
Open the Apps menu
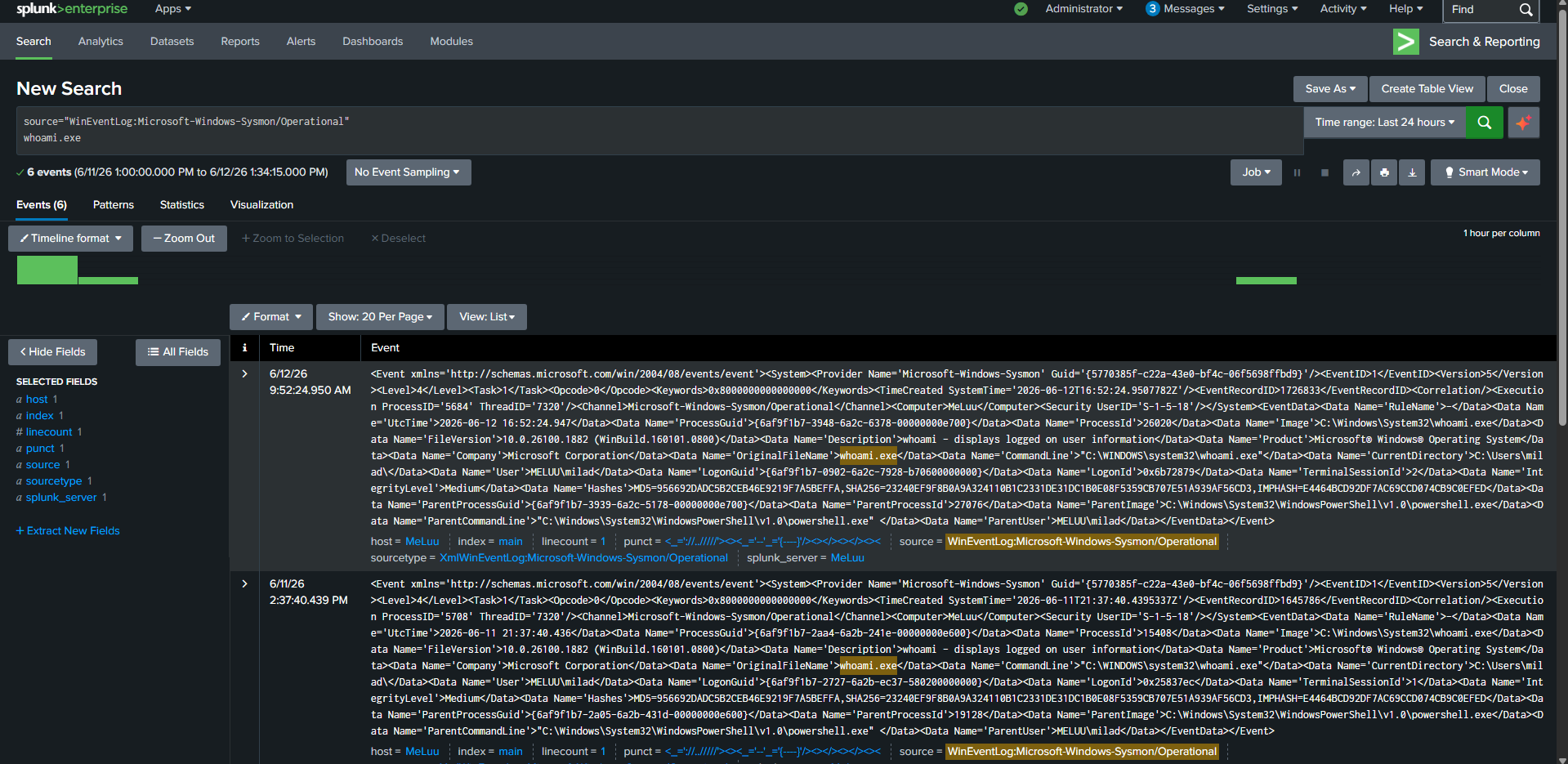pos(173,9)
